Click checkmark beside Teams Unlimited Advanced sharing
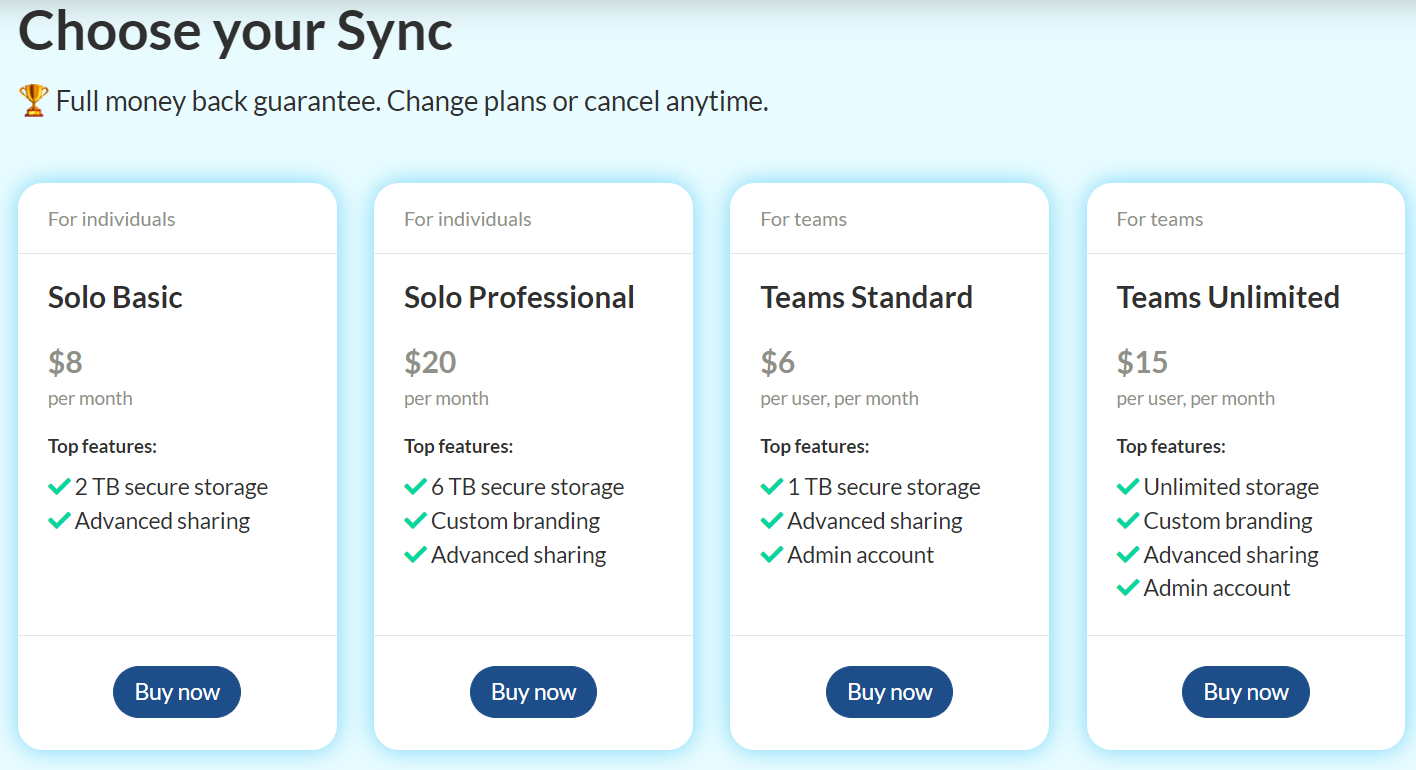 [x=1128, y=555]
